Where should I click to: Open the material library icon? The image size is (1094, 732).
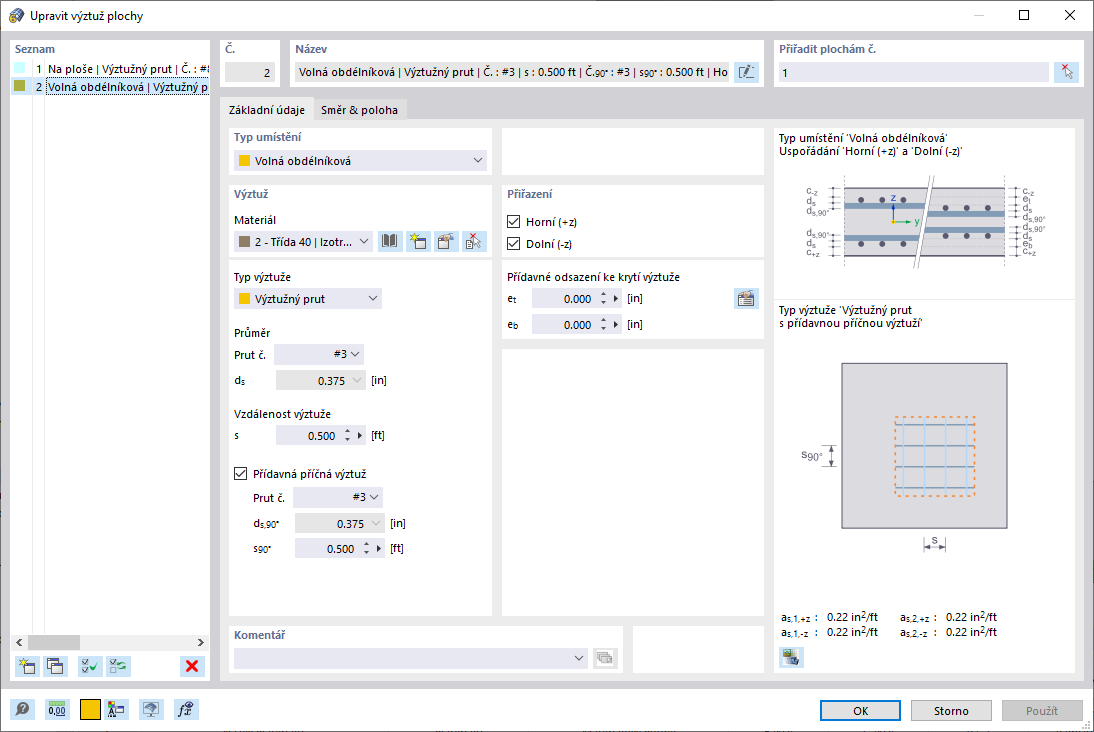click(x=389, y=240)
